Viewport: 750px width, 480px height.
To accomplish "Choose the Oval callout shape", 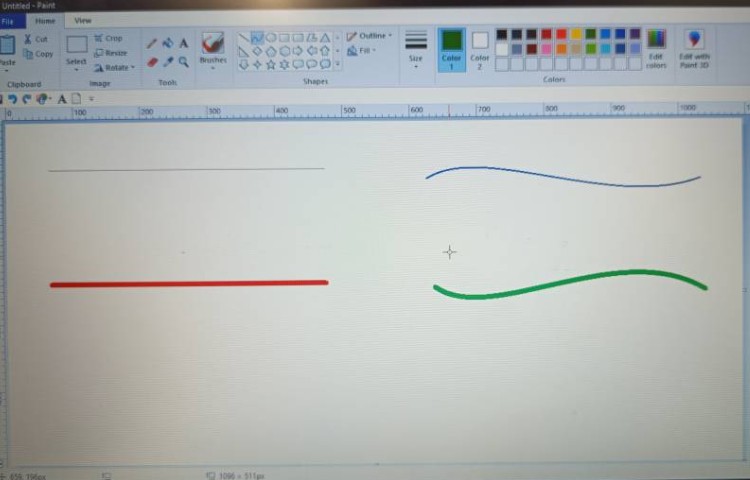I will tap(311, 64).
